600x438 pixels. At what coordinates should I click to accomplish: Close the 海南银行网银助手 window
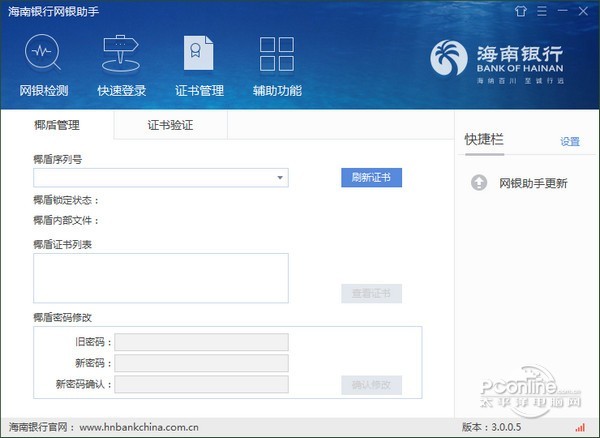[x=583, y=11]
